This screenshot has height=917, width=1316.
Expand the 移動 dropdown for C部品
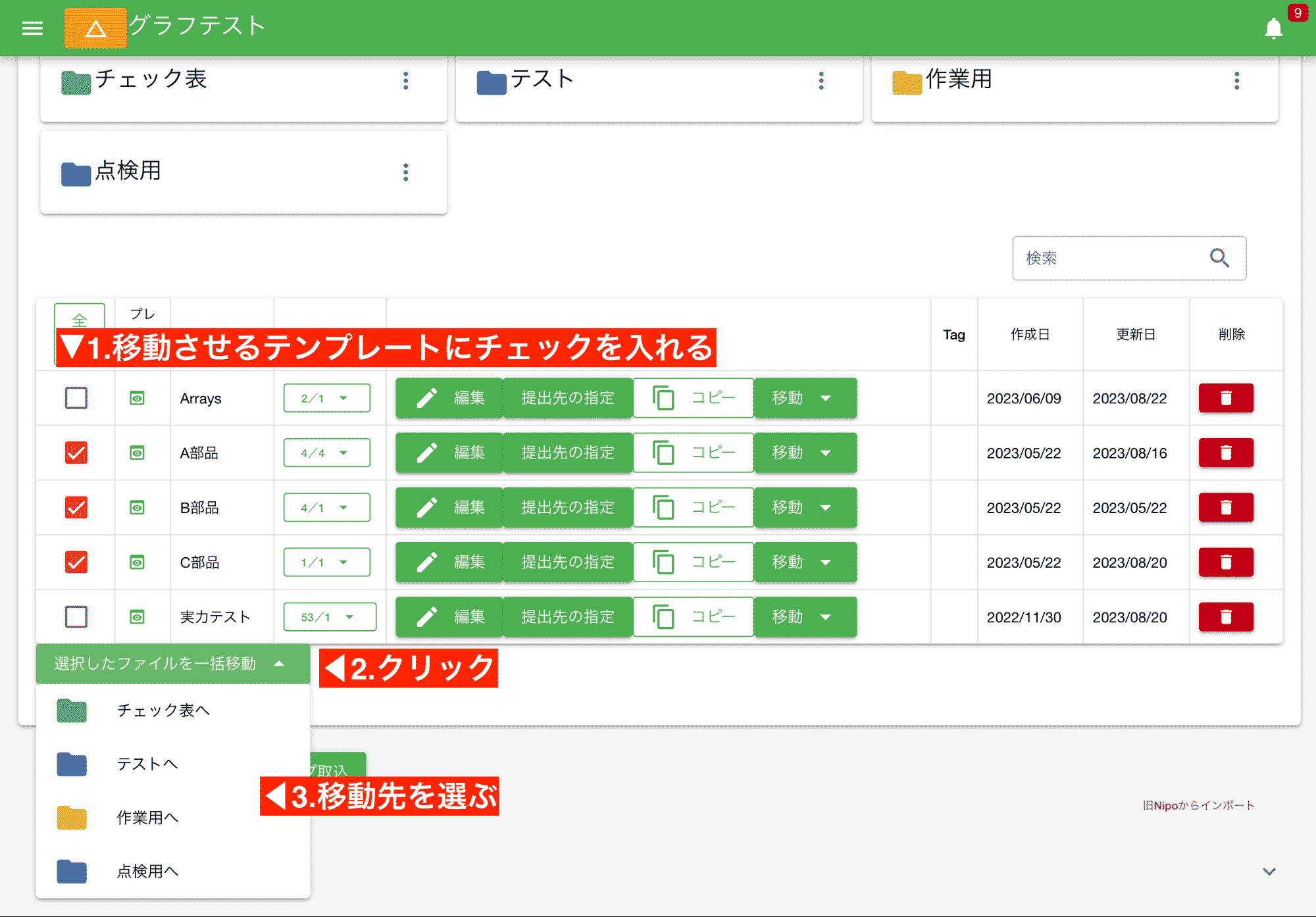(x=805, y=562)
